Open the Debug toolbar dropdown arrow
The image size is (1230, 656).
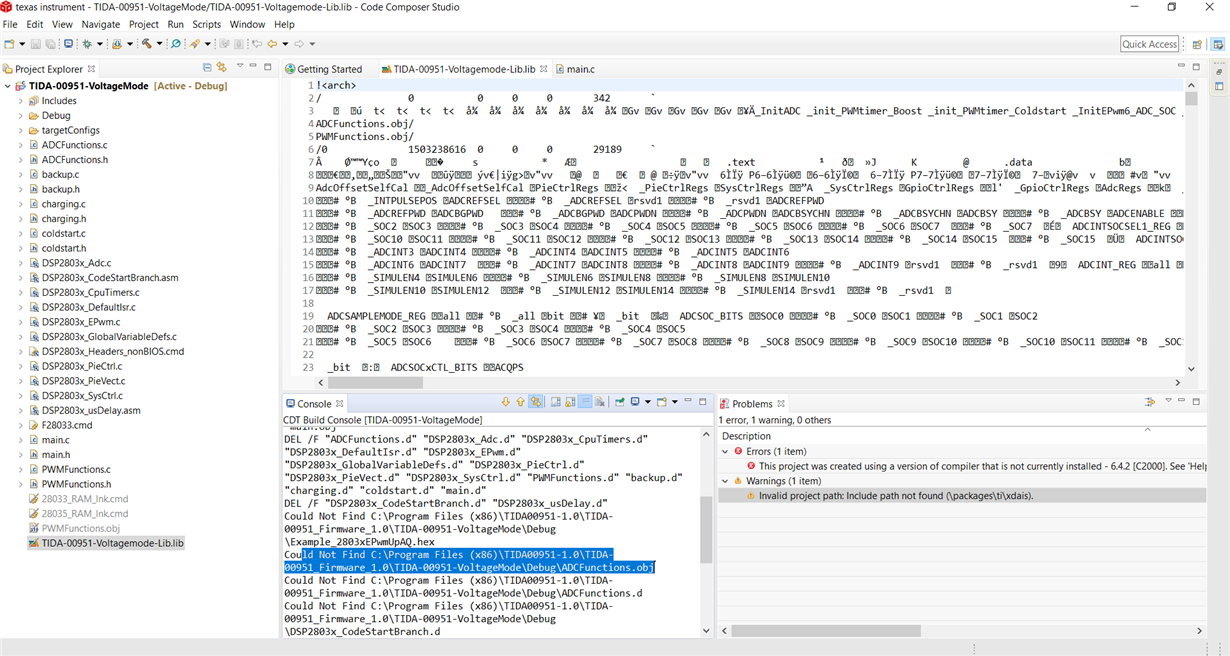tap(100, 44)
